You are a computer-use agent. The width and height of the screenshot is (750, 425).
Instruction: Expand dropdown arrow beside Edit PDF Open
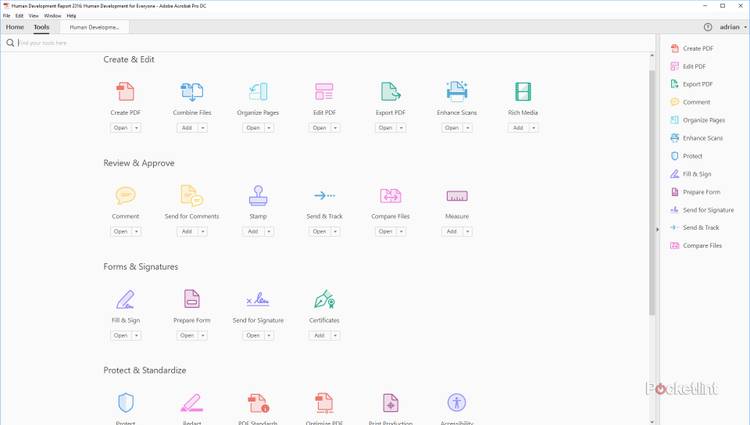click(335, 128)
